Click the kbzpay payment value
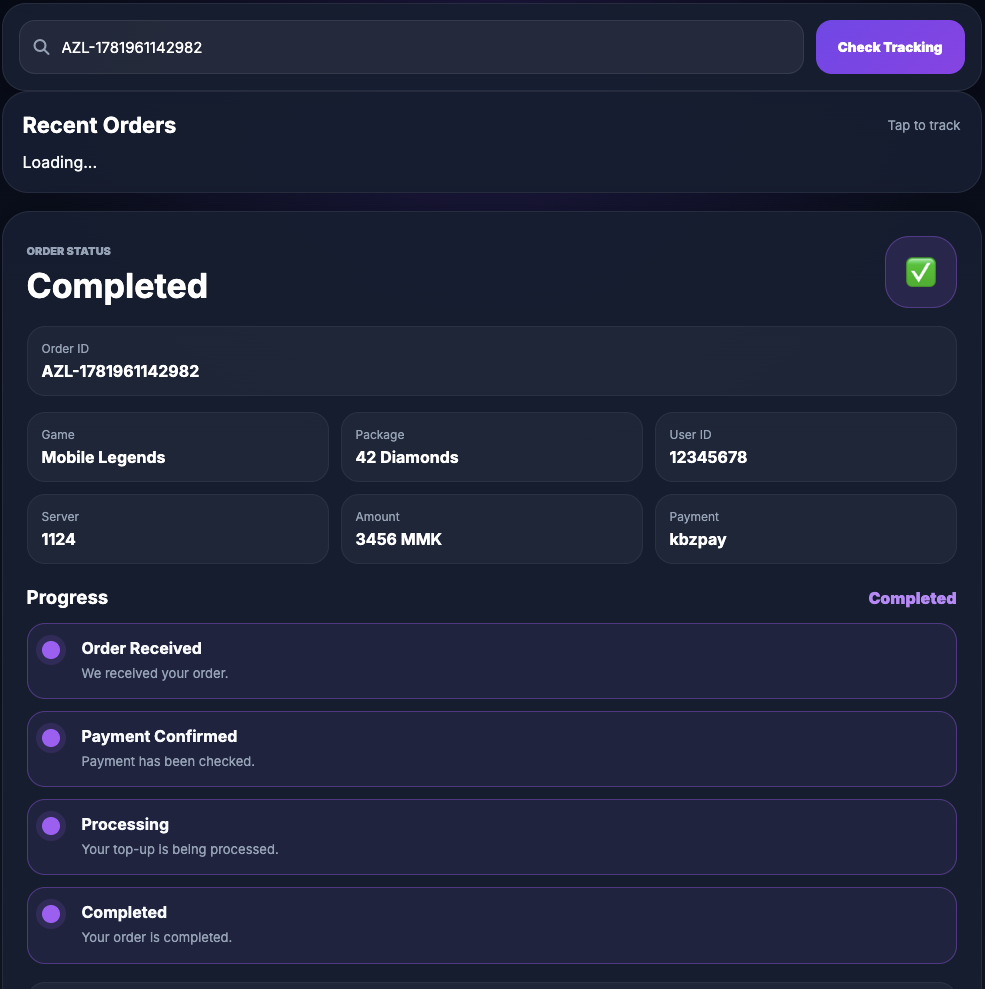 coord(697,540)
